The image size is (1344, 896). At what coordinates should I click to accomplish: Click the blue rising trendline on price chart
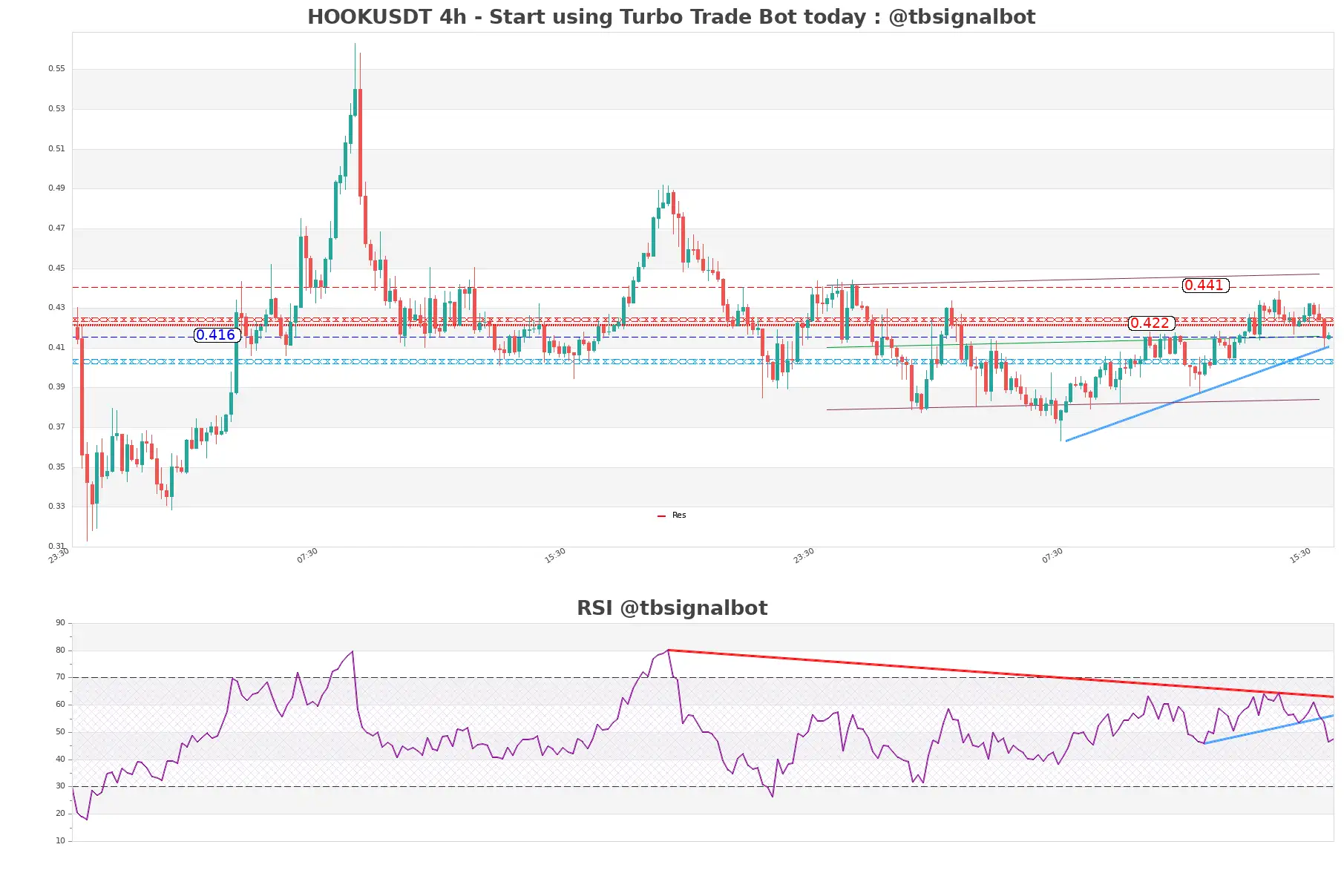(x=1197, y=394)
